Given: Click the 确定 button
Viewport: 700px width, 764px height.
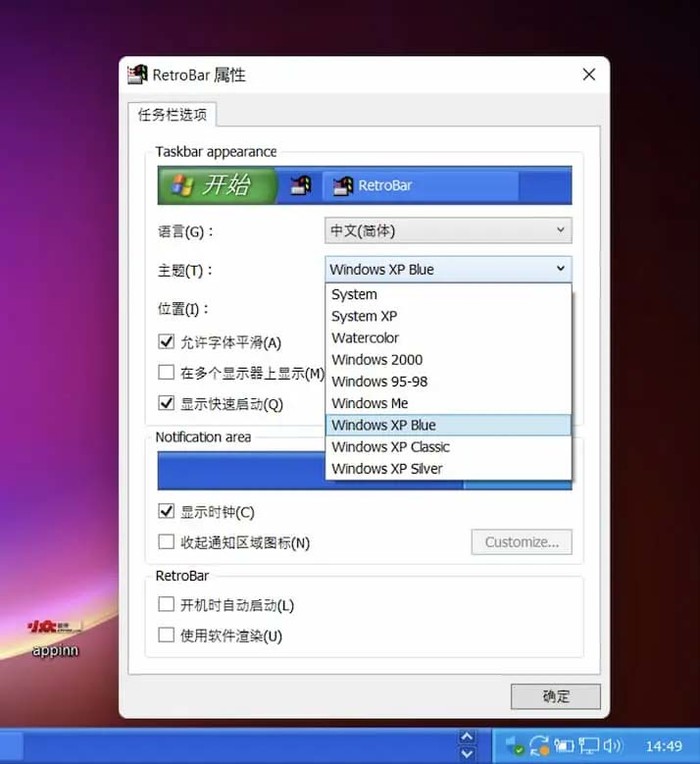Looking at the screenshot, I should [555, 696].
